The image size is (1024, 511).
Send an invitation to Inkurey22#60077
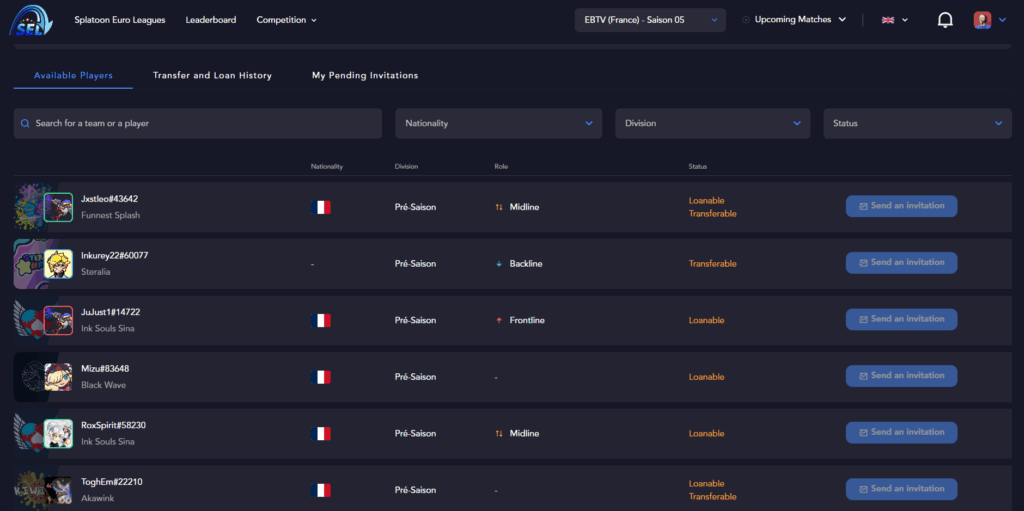click(901, 263)
